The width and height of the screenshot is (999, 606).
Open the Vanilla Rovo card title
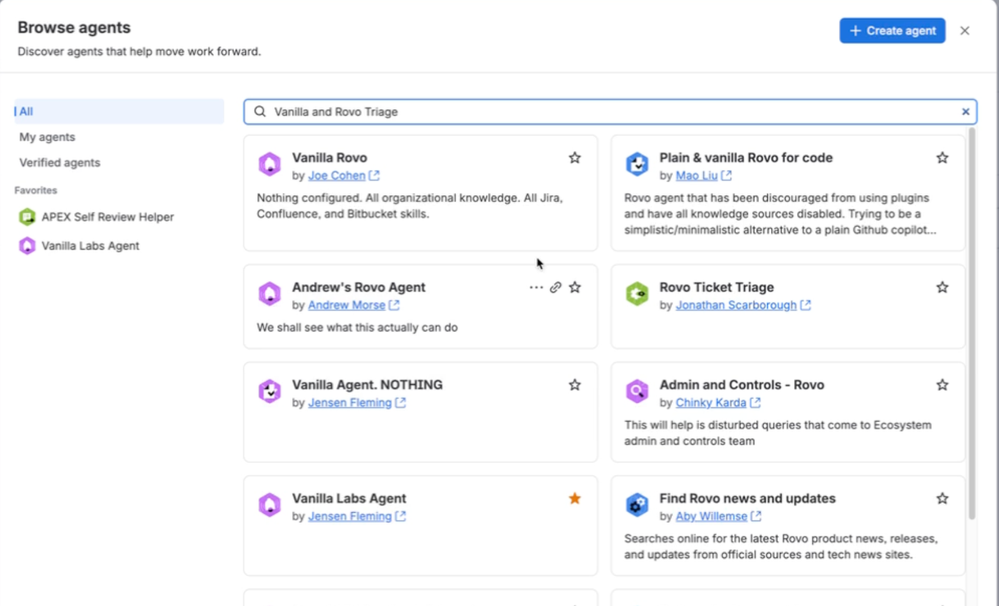(x=329, y=157)
